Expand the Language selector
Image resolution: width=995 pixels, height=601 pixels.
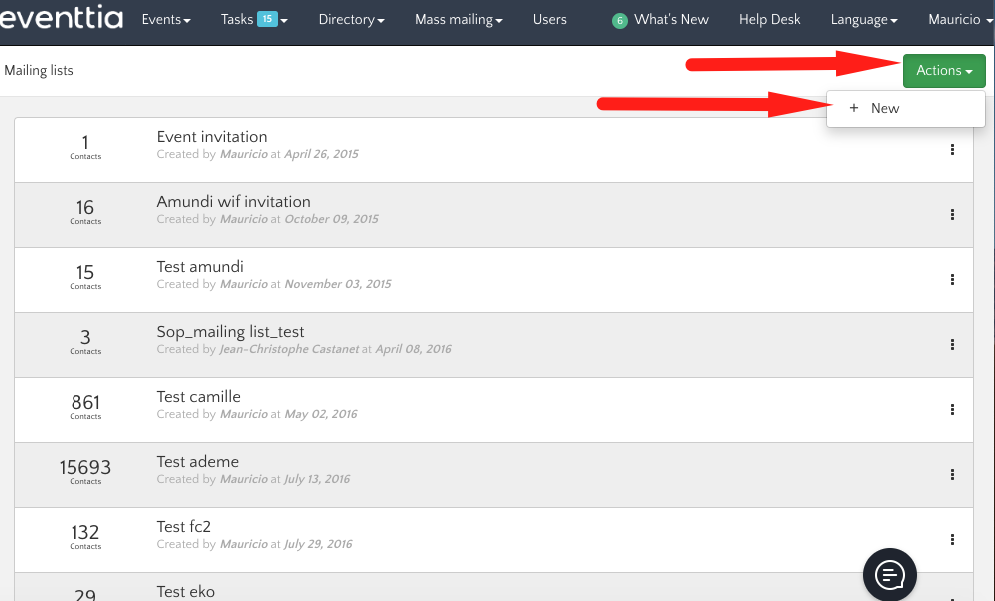(x=863, y=20)
